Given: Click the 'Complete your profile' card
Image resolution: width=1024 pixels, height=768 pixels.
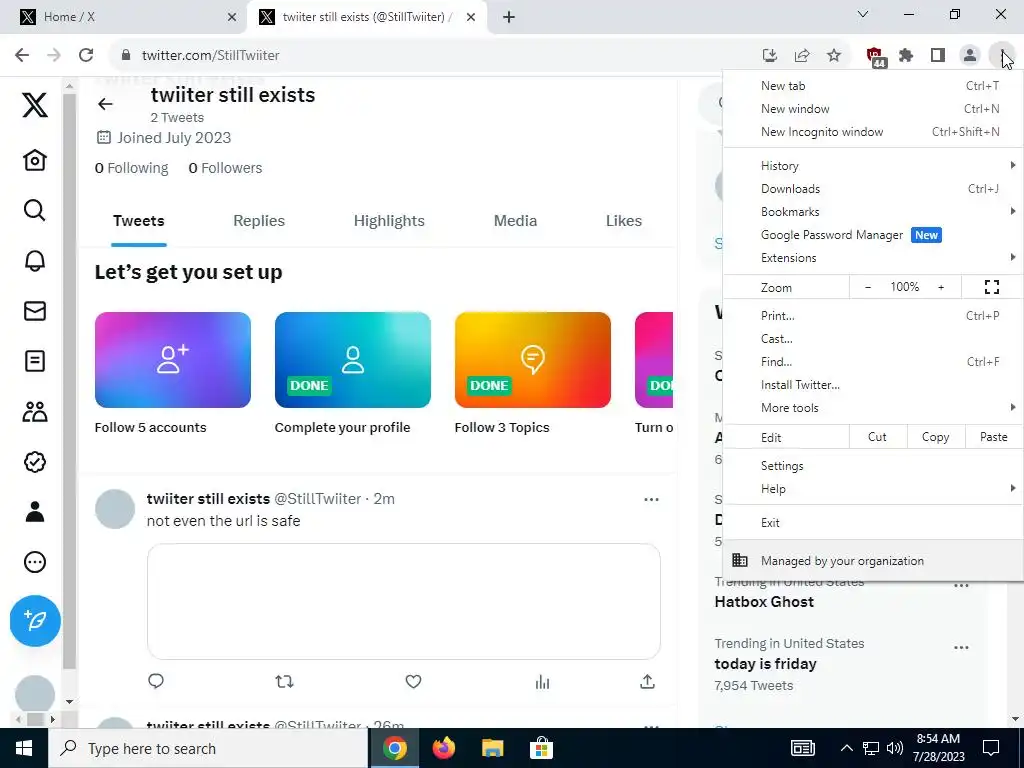Looking at the screenshot, I should 353,374.
